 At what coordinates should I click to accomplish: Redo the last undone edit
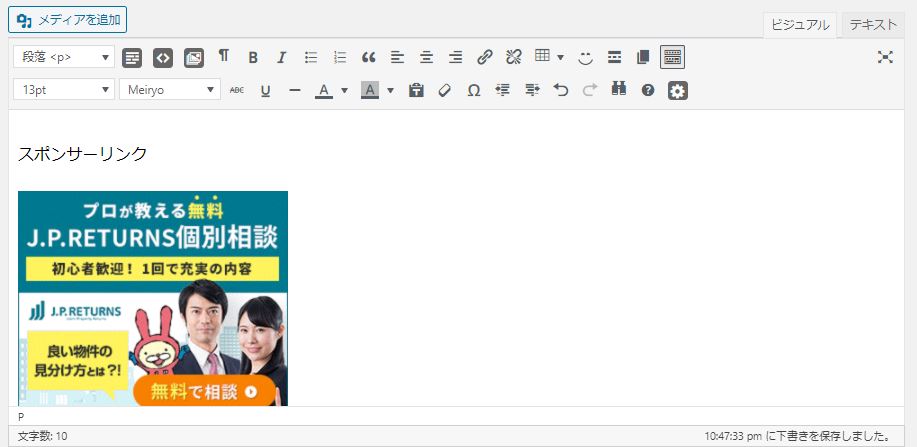point(590,90)
